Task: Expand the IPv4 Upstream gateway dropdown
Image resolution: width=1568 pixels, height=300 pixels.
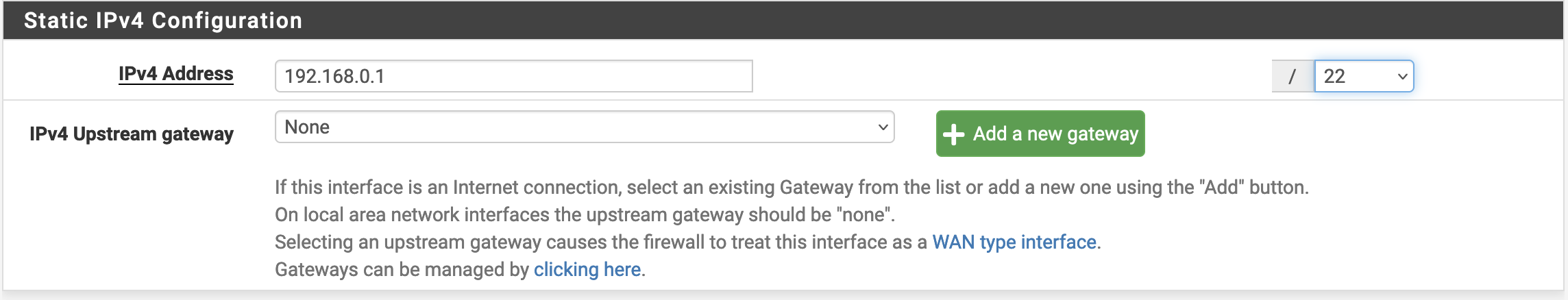Action: (585, 127)
